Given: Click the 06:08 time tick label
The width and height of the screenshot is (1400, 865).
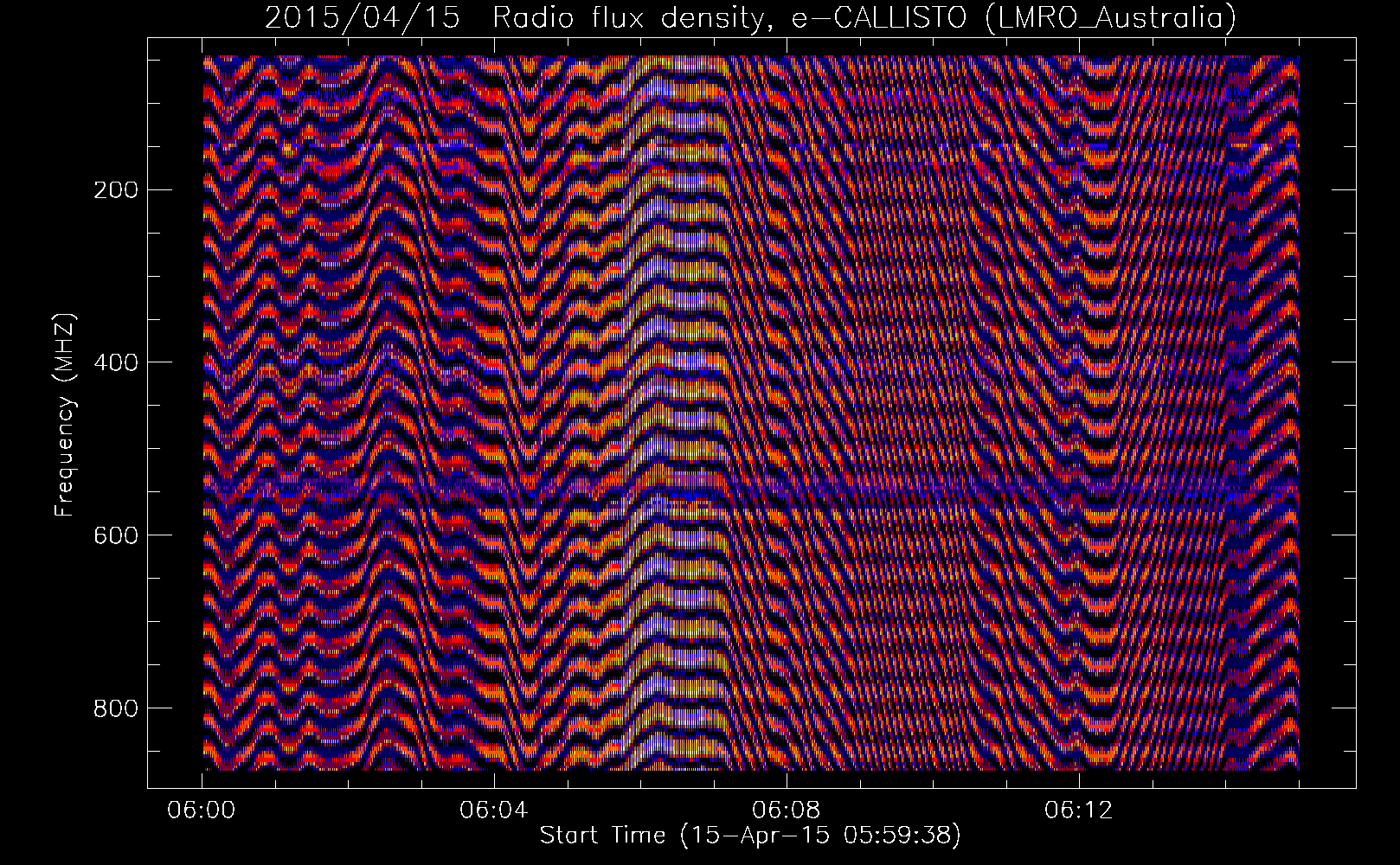Looking at the screenshot, I should tap(786, 811).
